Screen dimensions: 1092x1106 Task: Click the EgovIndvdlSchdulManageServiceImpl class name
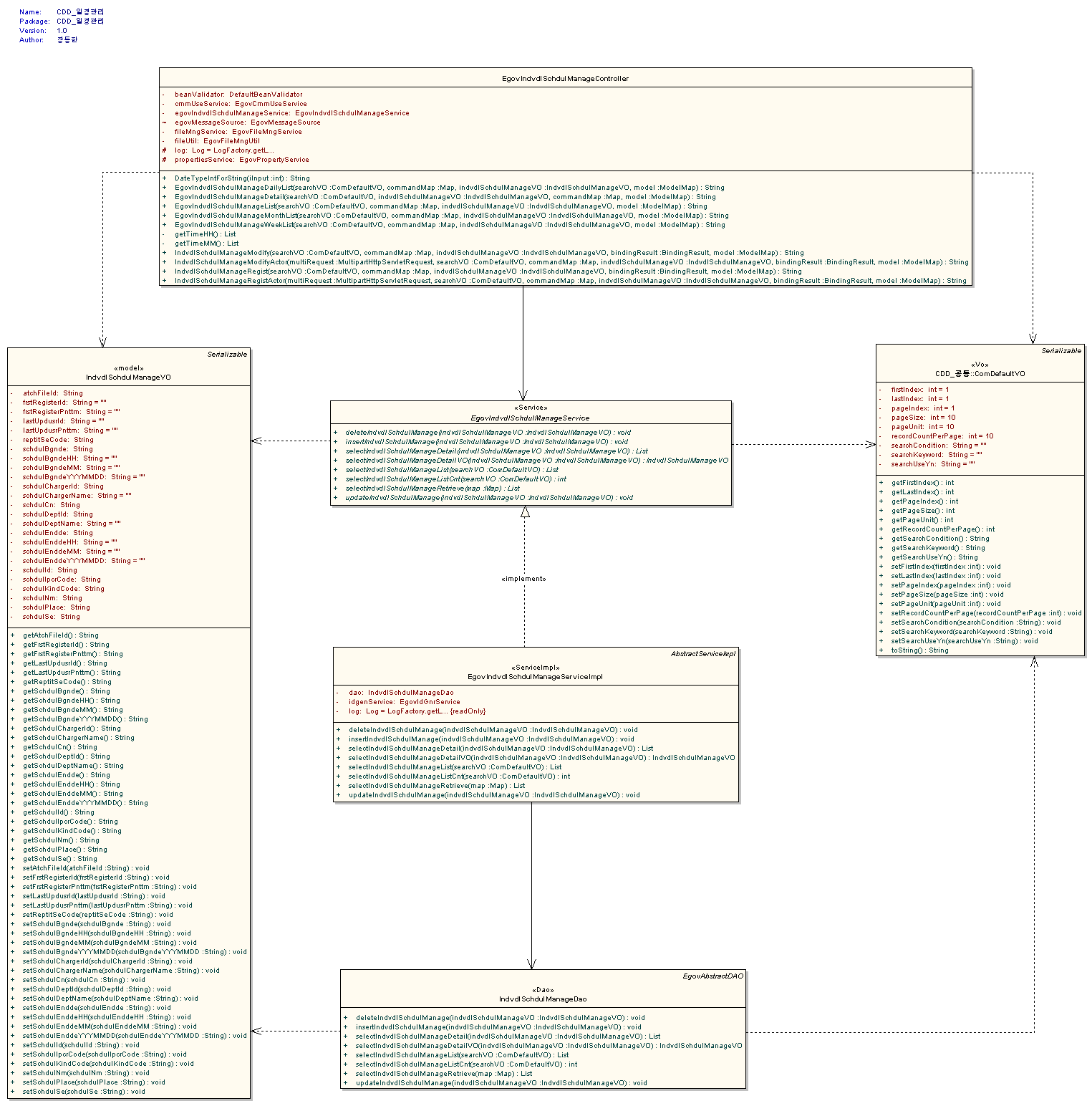tap(535, 677)
